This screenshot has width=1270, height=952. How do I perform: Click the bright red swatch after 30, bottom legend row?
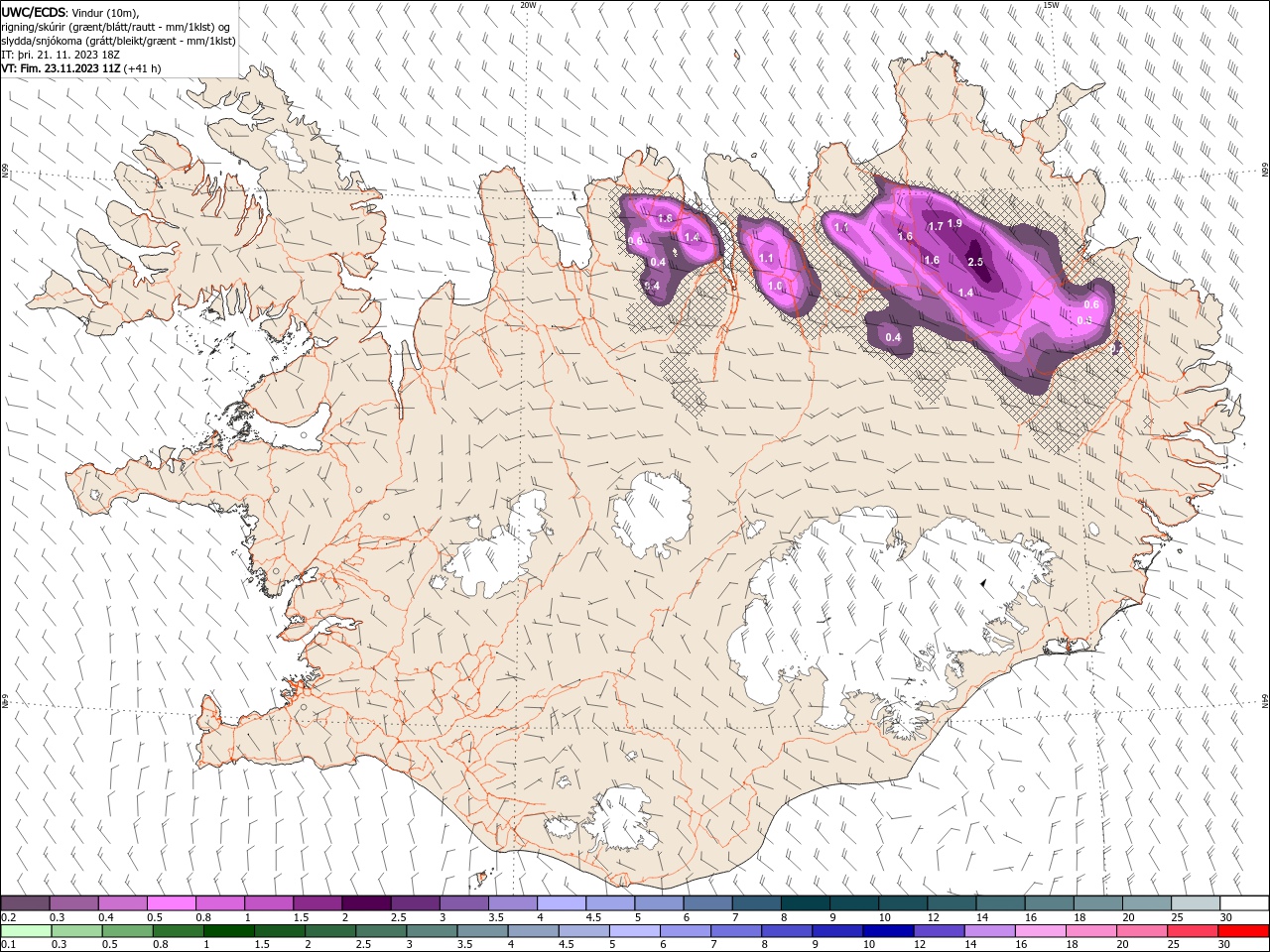click(1242, 931)
